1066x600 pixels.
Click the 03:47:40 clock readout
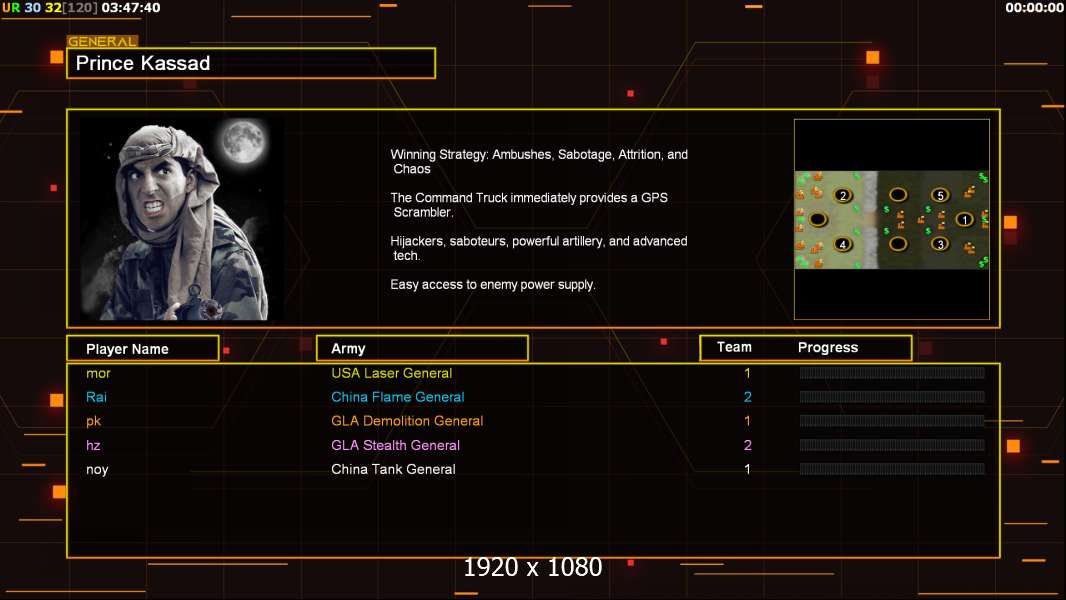click(x=131, y=7)
